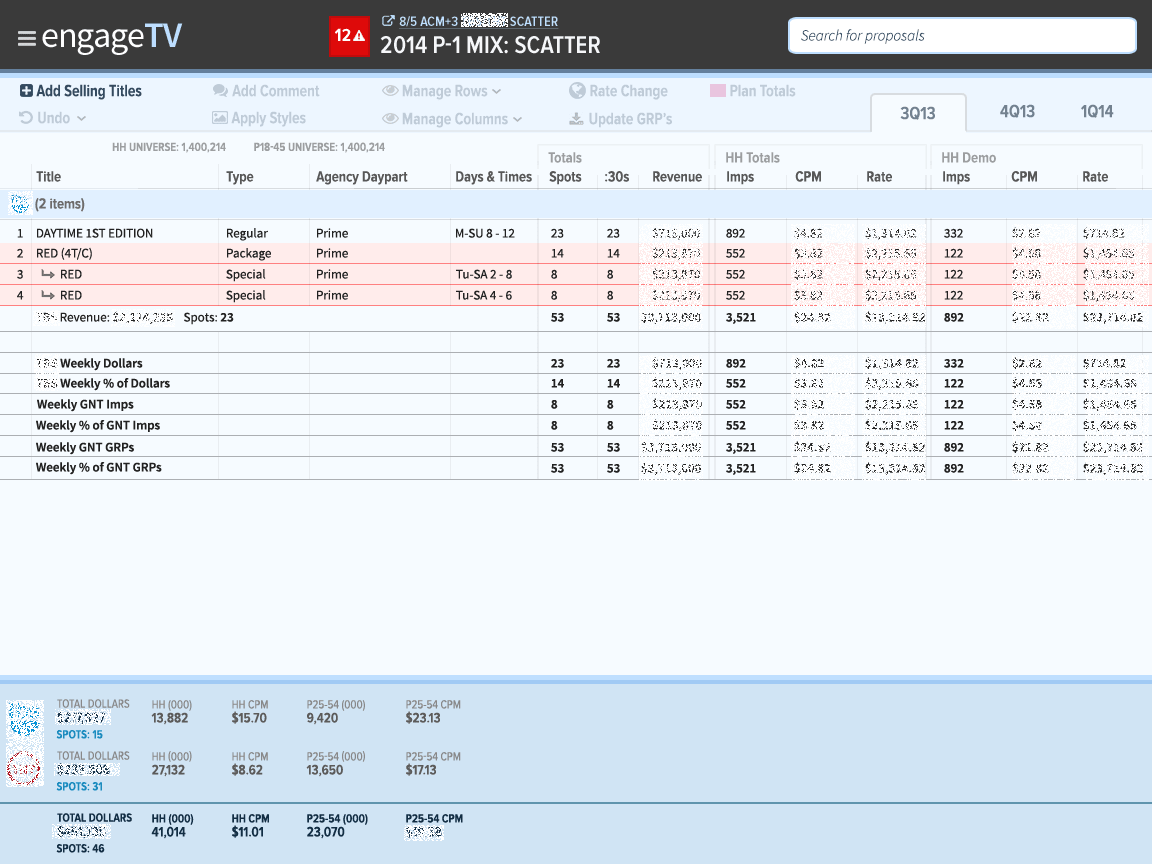
Task: Click the network logo in group row
Action: tap(19, 204)
